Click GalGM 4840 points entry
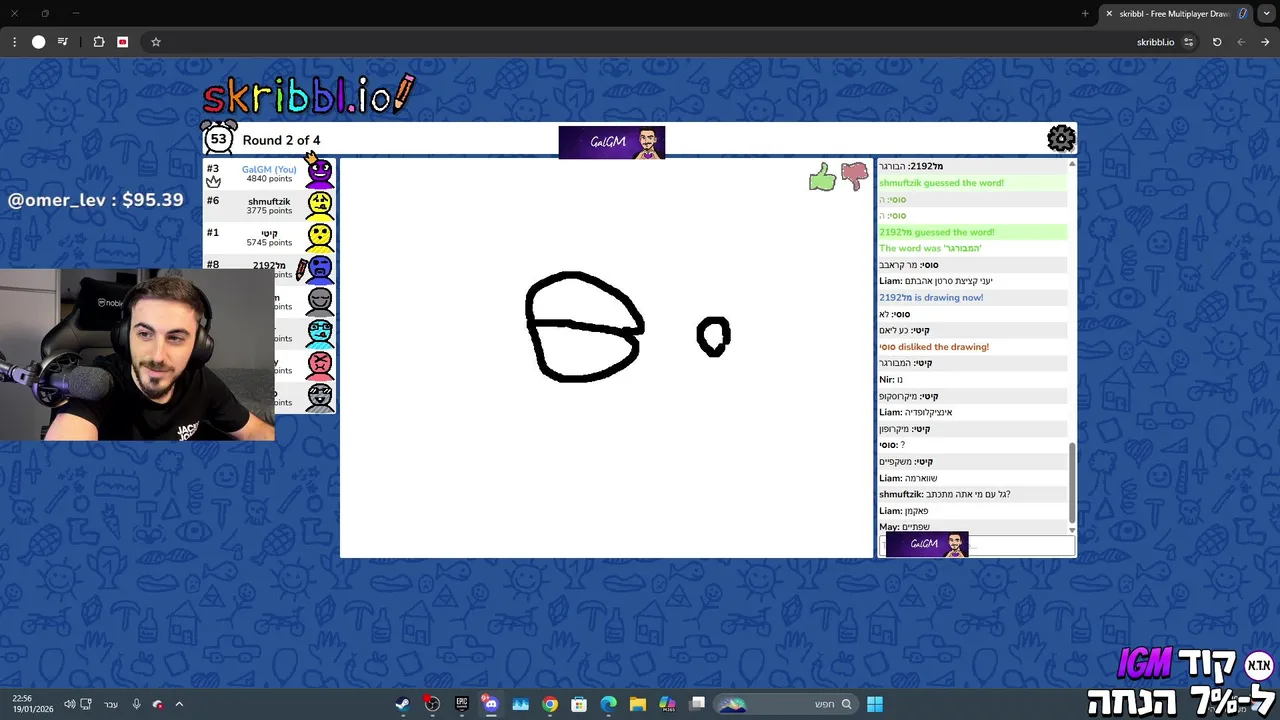The height and width of the screenshot is (720, 1280). pos(269,173)
